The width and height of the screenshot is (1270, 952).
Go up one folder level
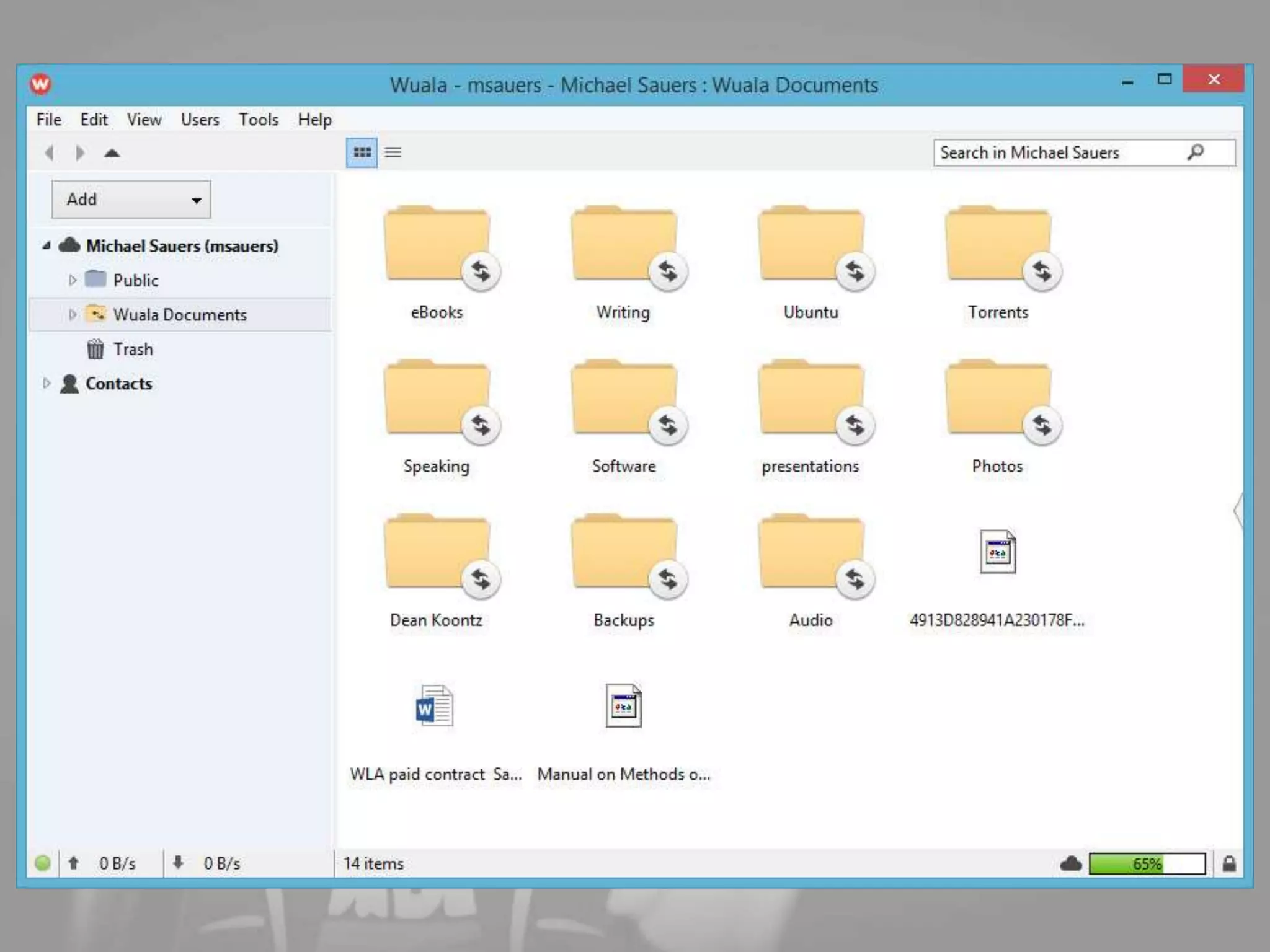(x=112, y=152)
